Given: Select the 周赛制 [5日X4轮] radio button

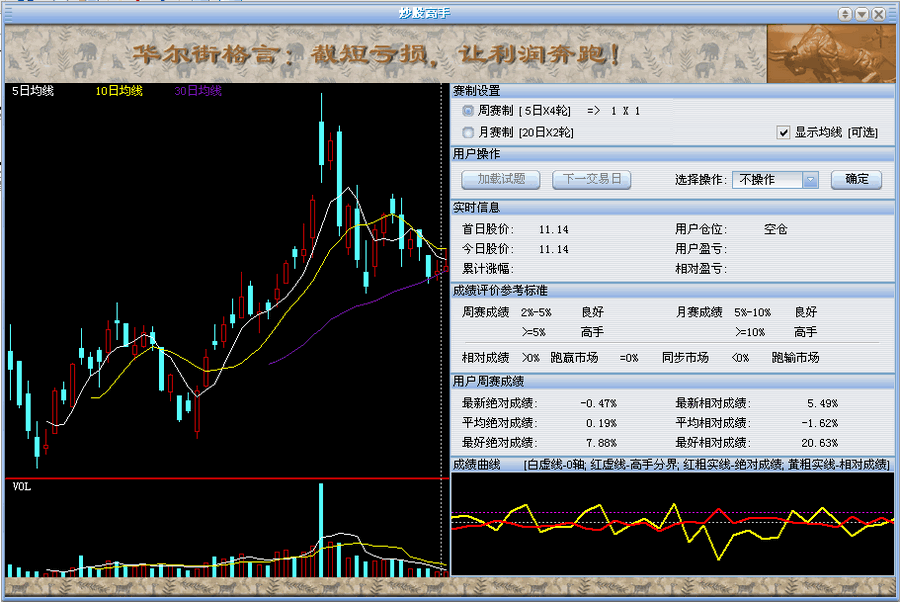Looking at the screenshot, I should coord(466,110).
